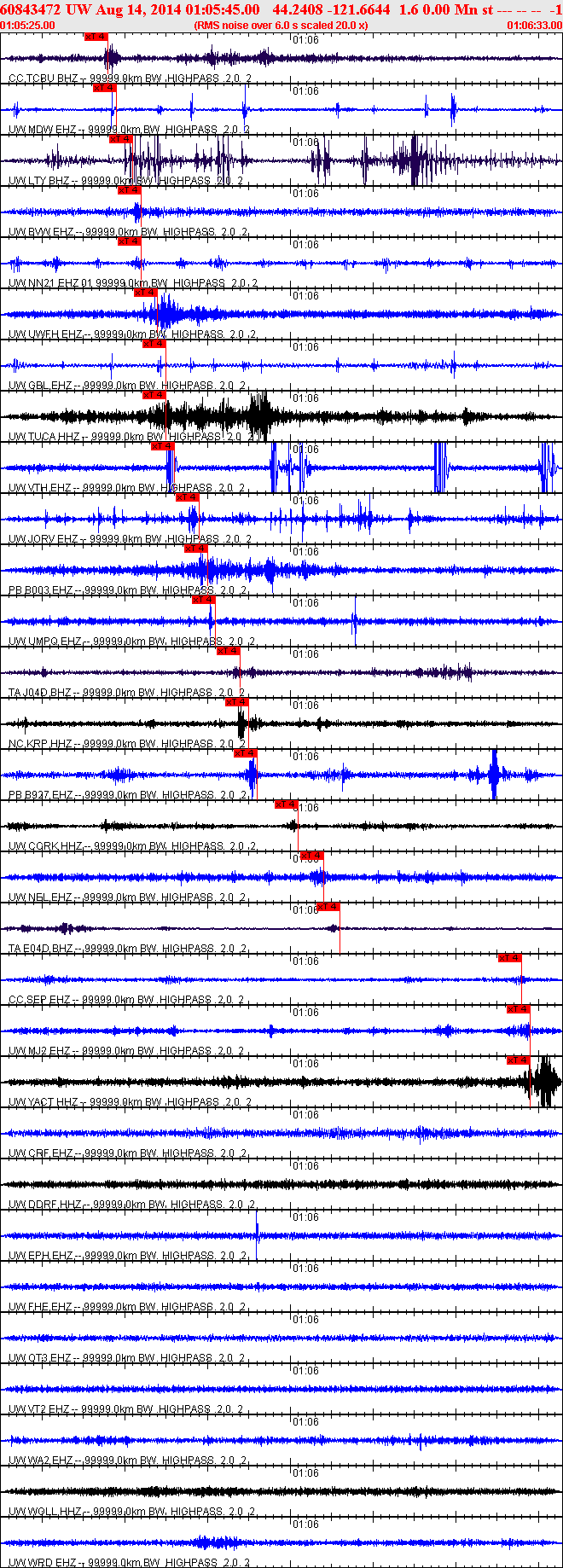Select the red pick flag on CC.SEP trace
The height and width of the screenshot is (1568, 563).
[x=510, y=958]
